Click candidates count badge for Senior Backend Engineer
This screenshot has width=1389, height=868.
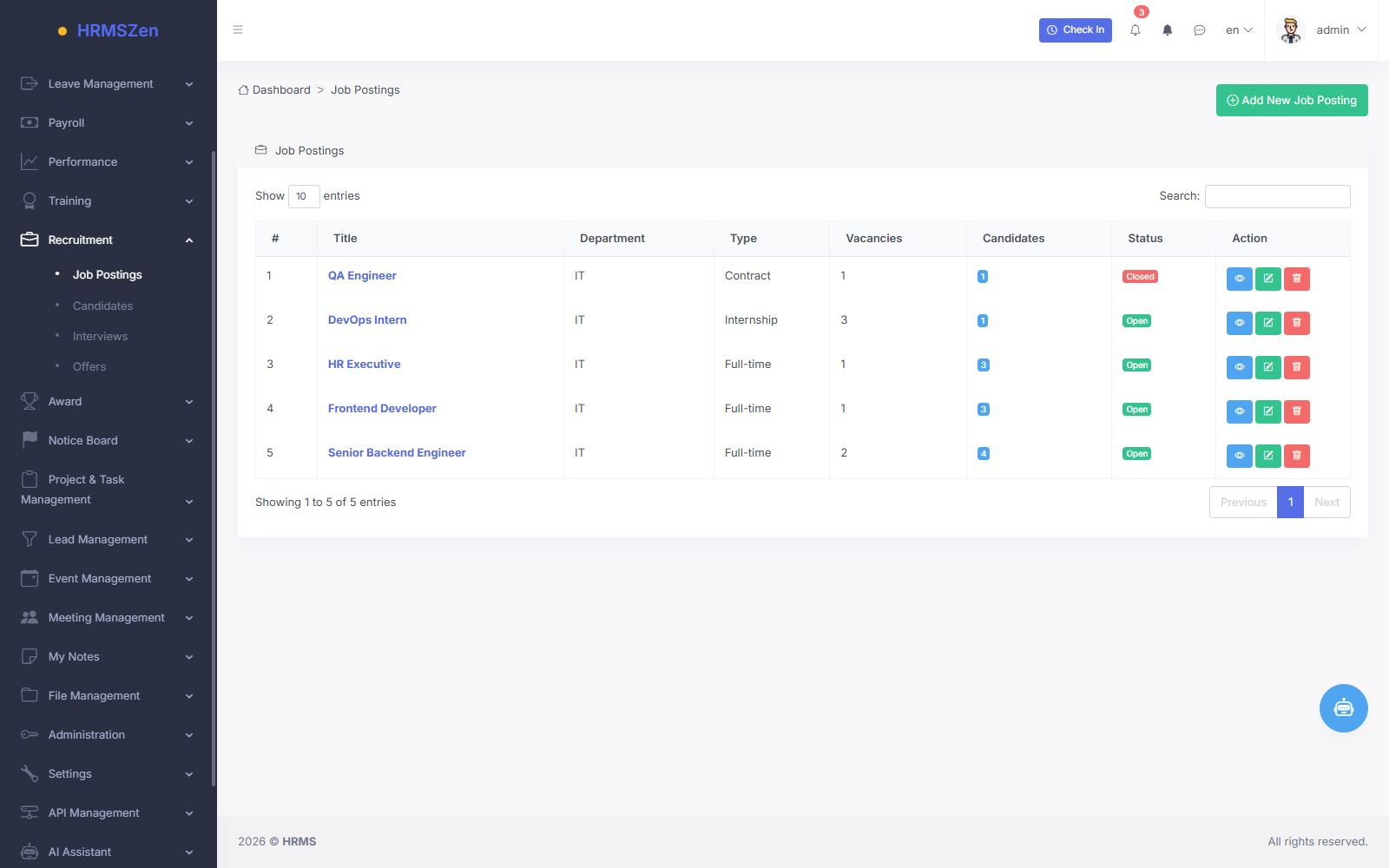point(984,454)
